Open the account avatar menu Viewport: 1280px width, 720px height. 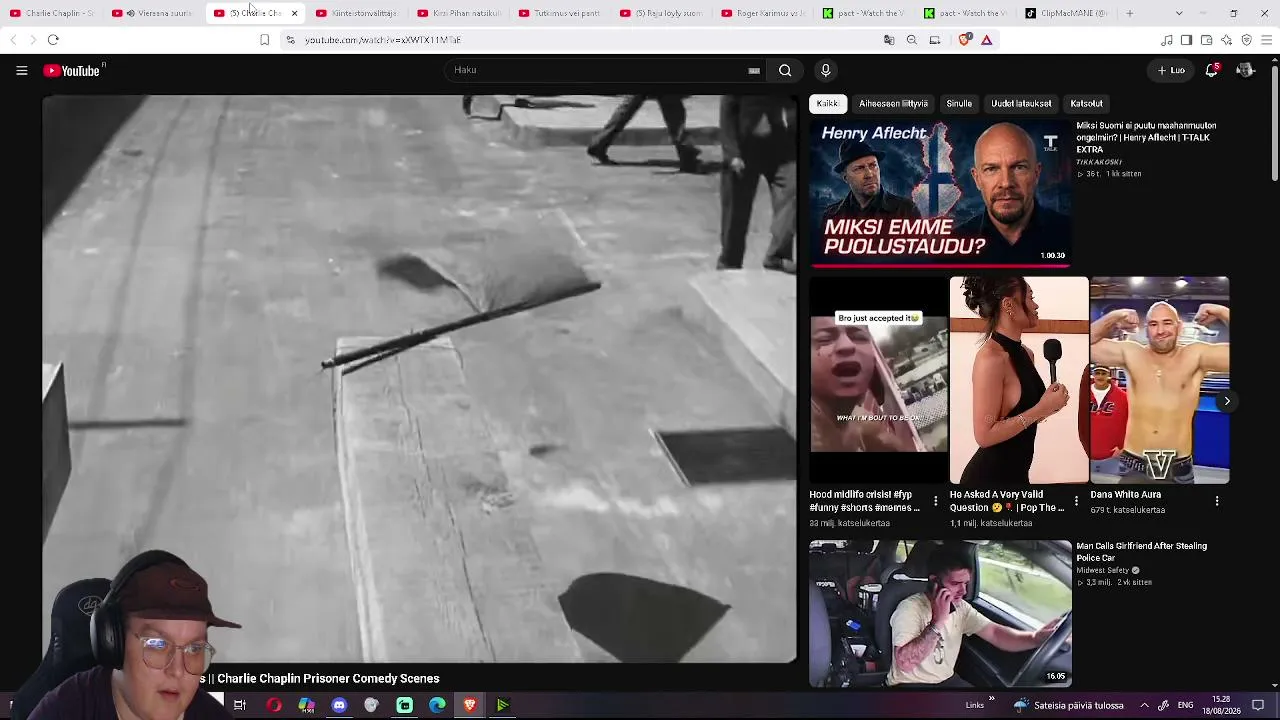[1245, 70]
